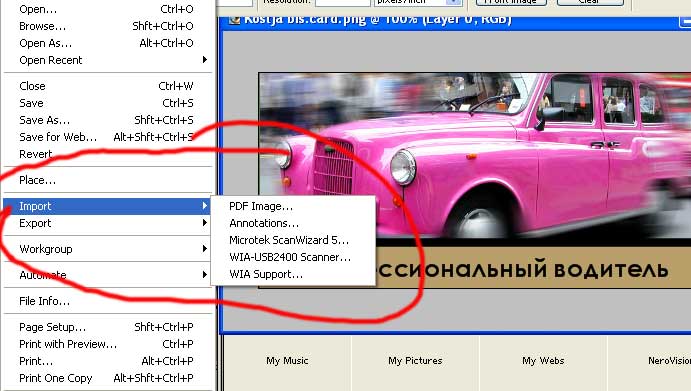Expand the Open Recent submenu
The image size is (691, 391).
tap(108, 60)
